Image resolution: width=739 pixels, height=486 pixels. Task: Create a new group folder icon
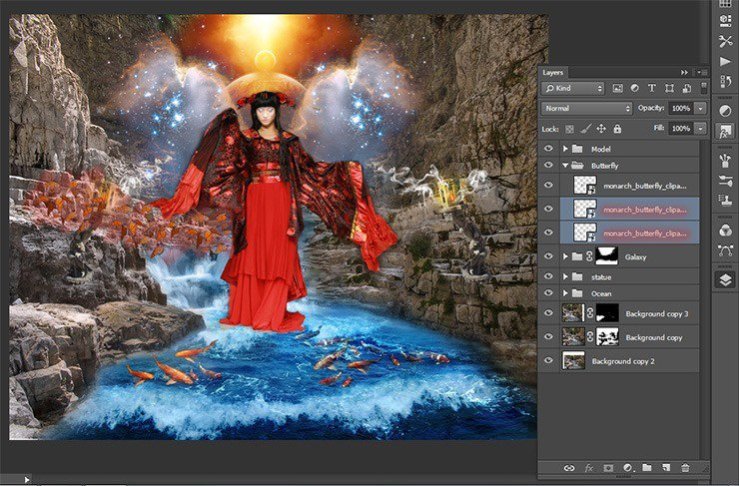click(647, 467)
